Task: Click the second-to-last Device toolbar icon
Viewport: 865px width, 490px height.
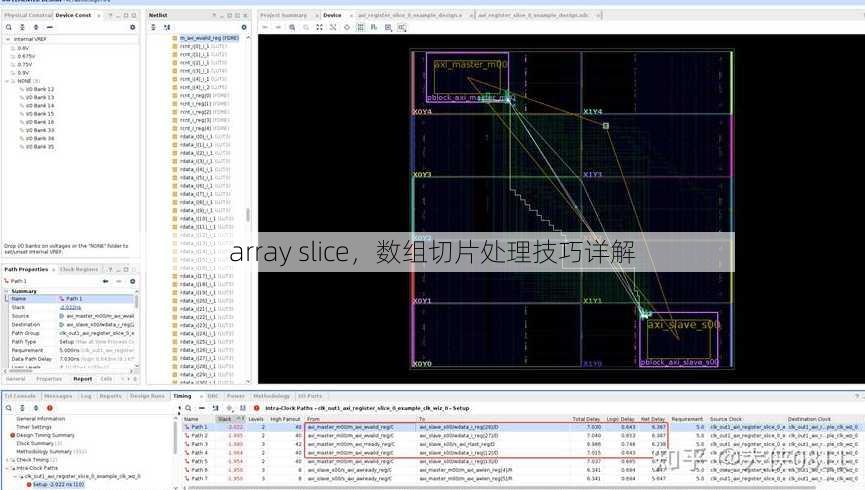Action: [388, 27]
